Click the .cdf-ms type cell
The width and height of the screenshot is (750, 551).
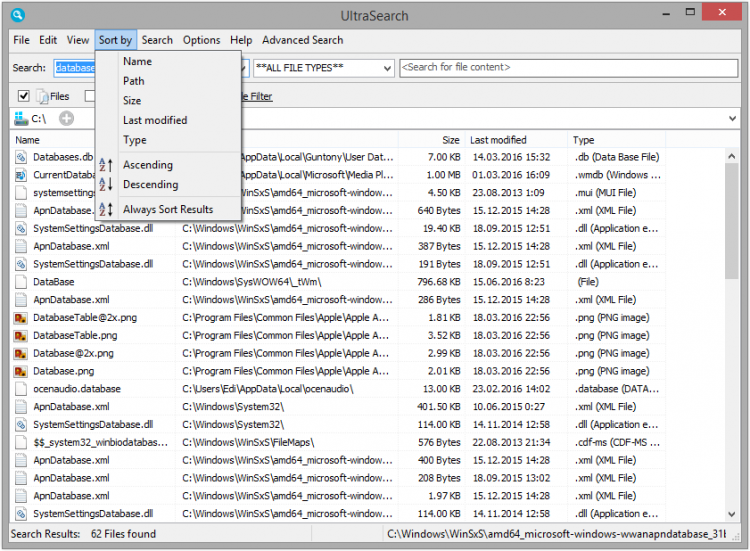(617, 442)
